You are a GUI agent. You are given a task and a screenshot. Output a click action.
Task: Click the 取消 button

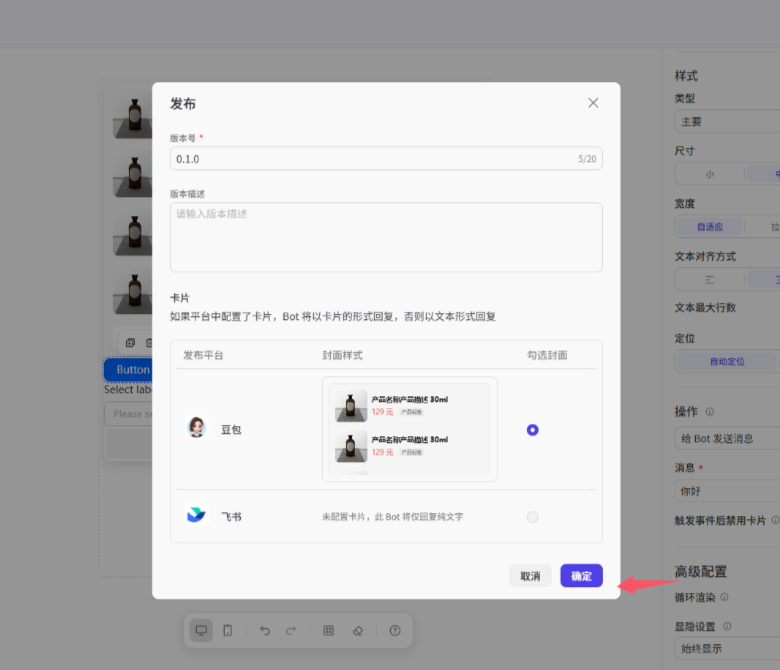tap(530, 576)
